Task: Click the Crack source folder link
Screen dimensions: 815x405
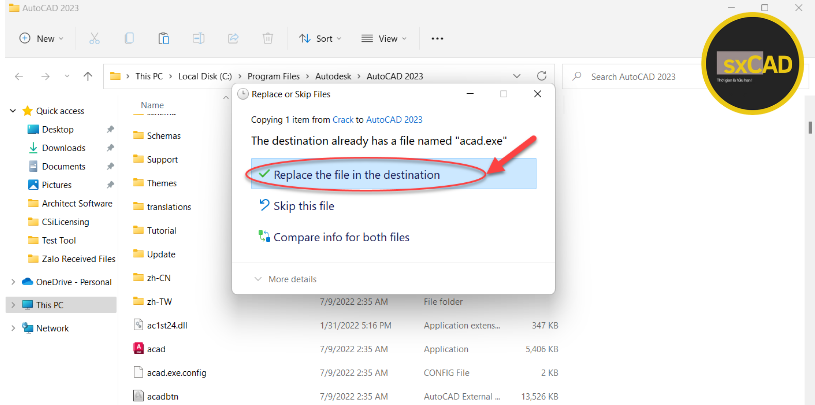Action: point(343,120)
